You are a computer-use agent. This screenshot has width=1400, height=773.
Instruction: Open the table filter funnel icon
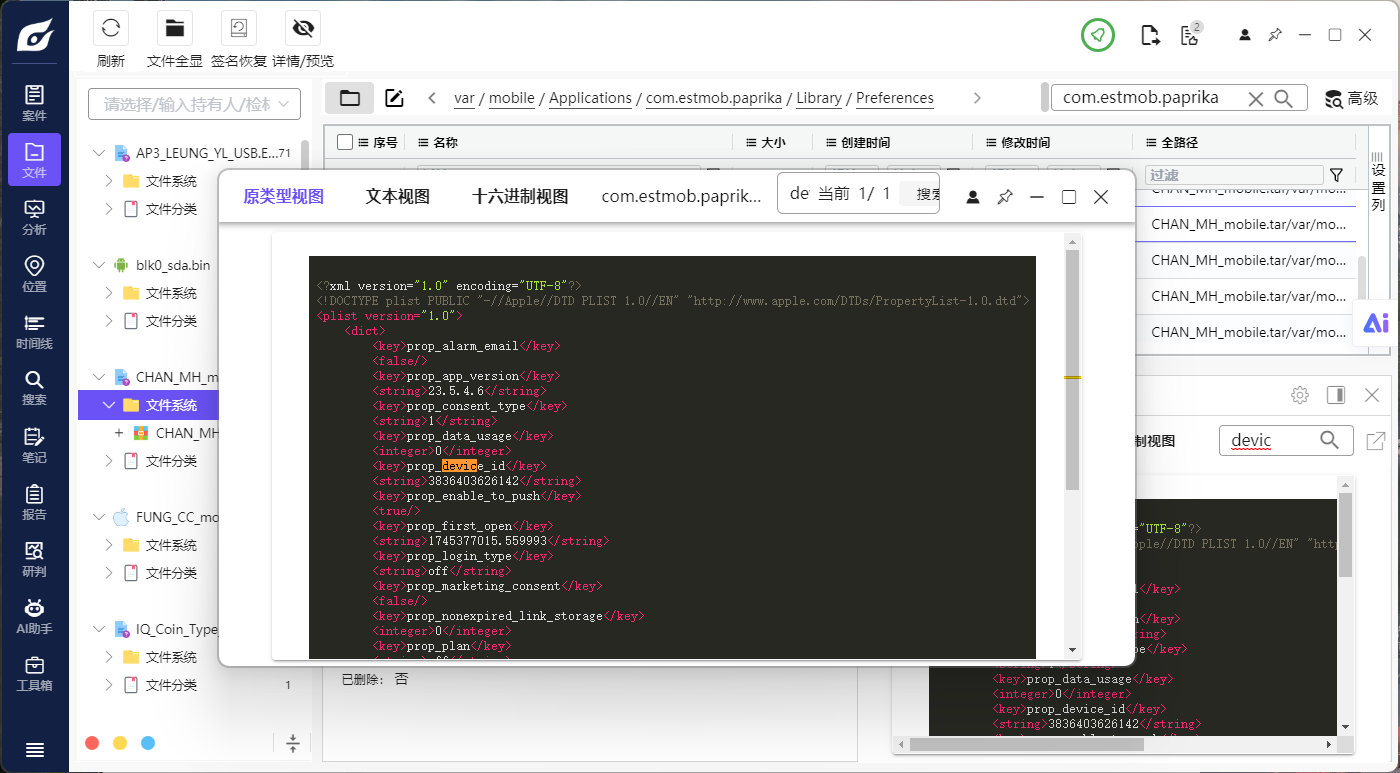1336,175
